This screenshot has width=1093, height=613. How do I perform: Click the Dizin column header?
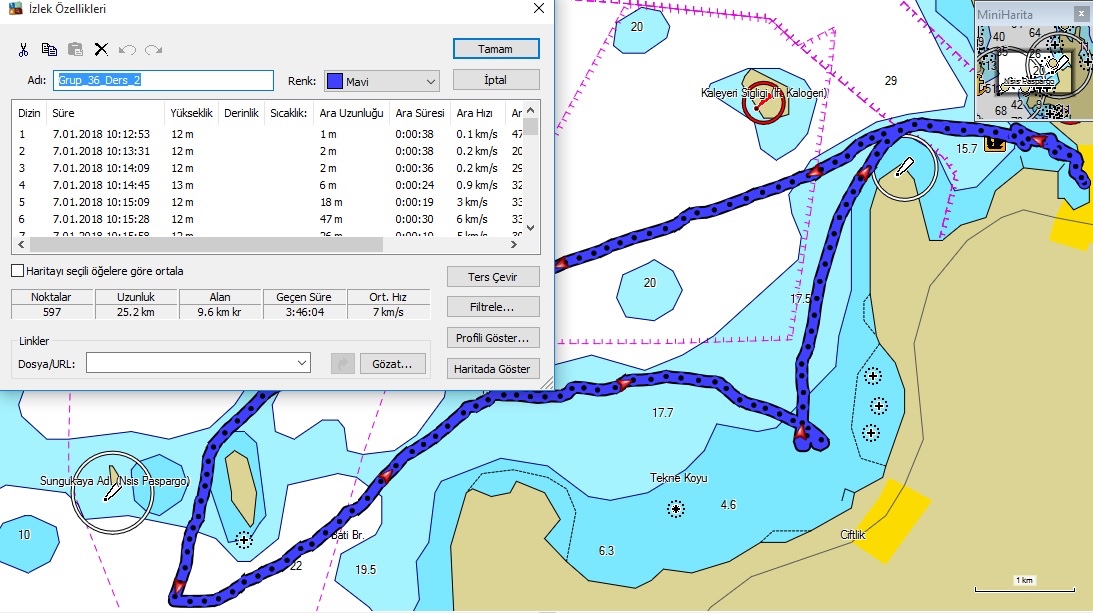pyautogui.click(x=29, y=113)
